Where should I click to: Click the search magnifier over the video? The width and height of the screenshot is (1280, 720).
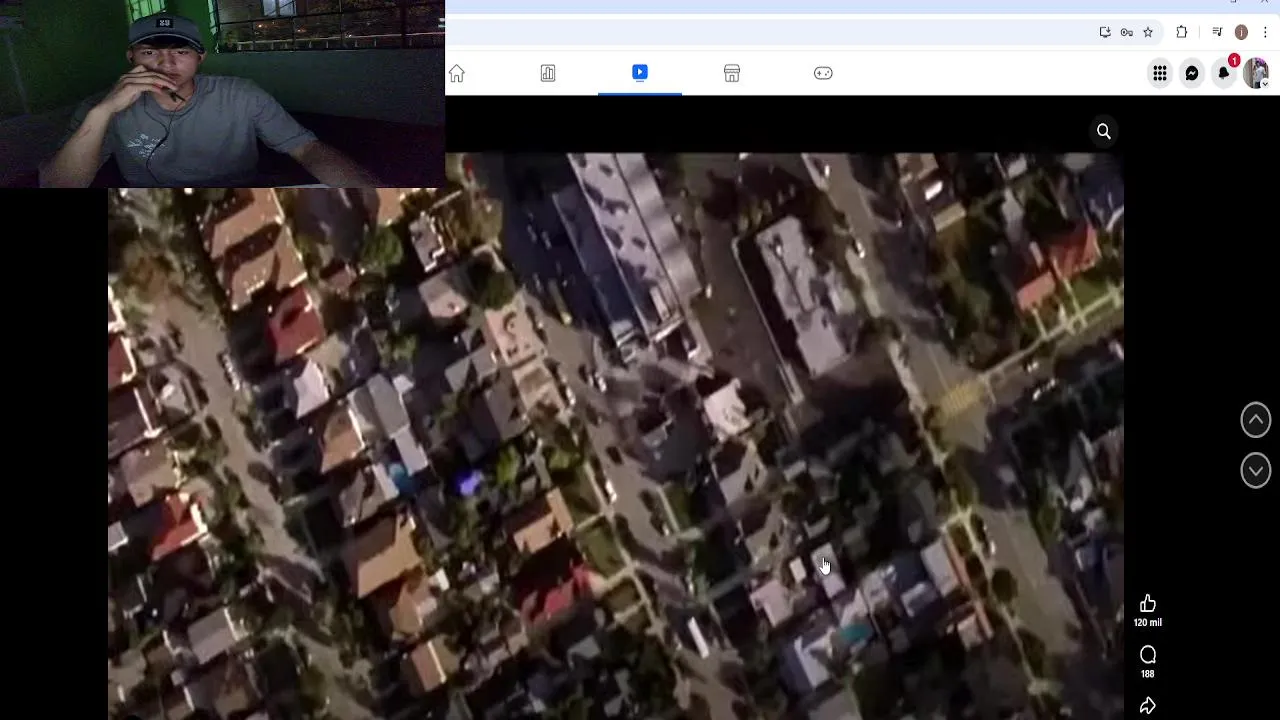(x=1104, y=131)
